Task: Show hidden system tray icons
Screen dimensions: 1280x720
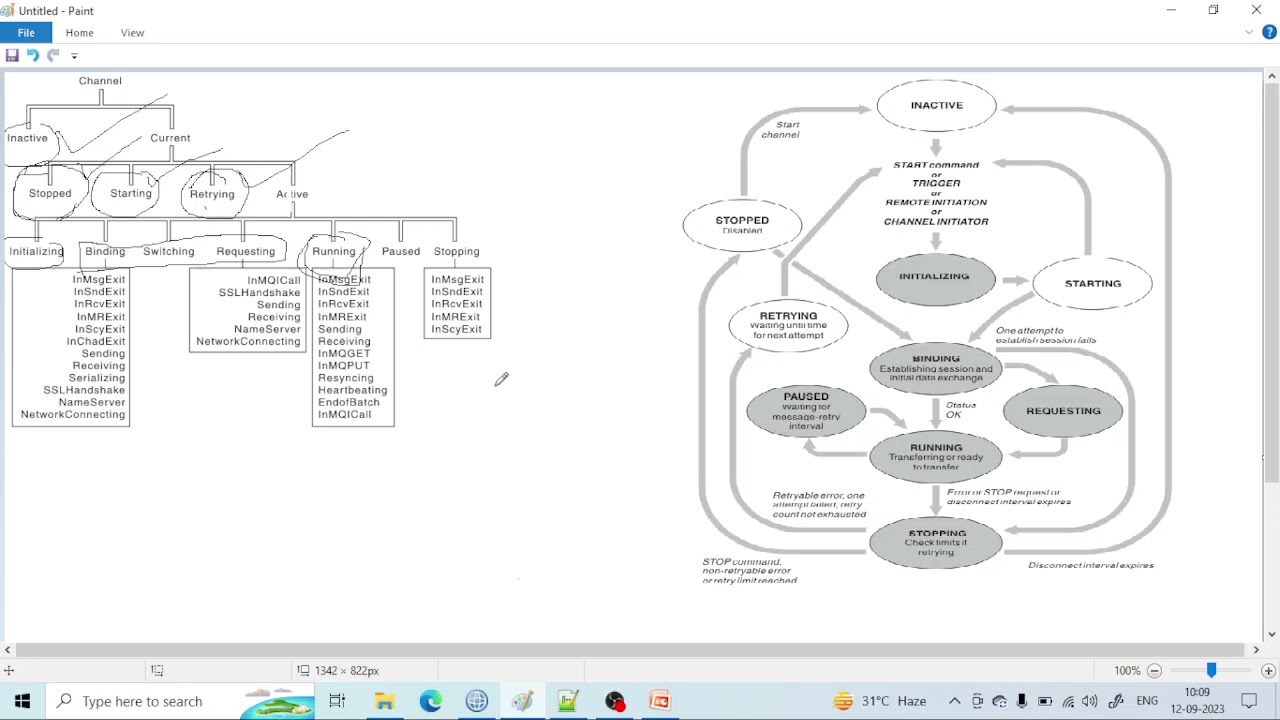Action: point(955,701)
